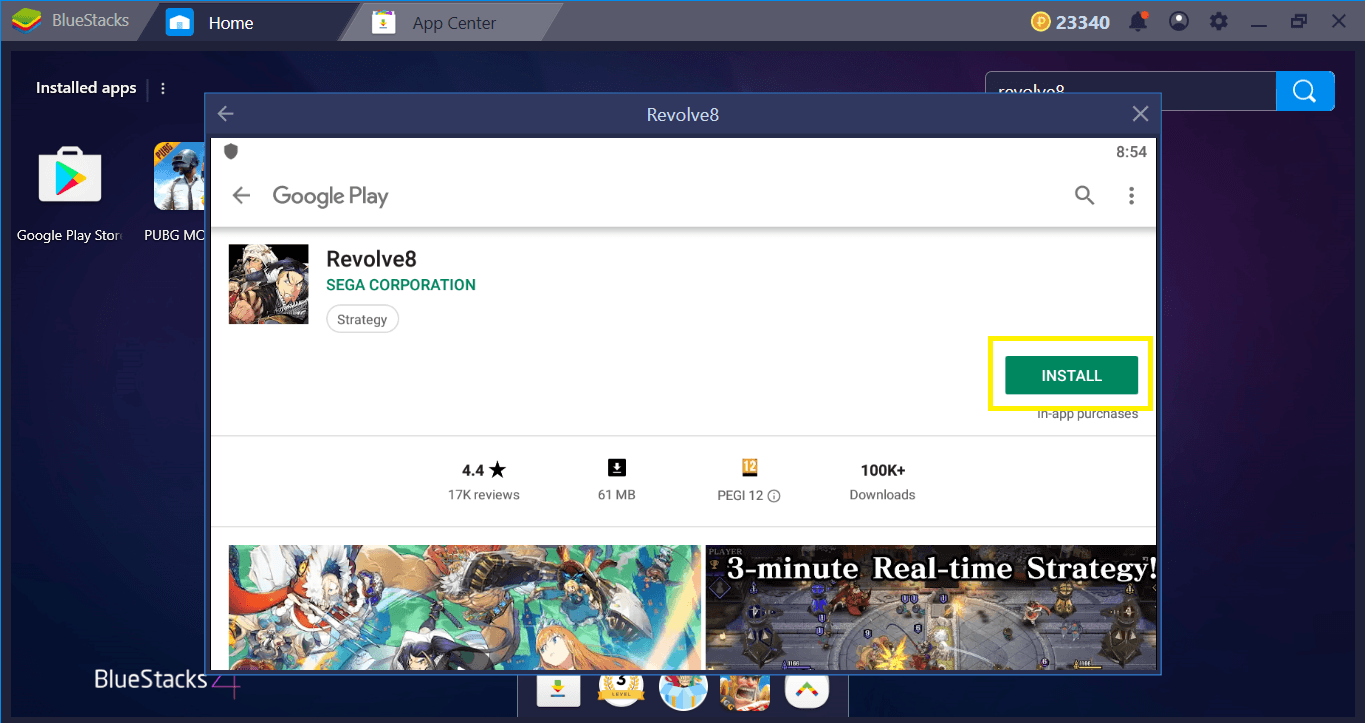1365x723 pixels.
Task: Open the Level 3 badge dock icon
Action: [620, 689]
